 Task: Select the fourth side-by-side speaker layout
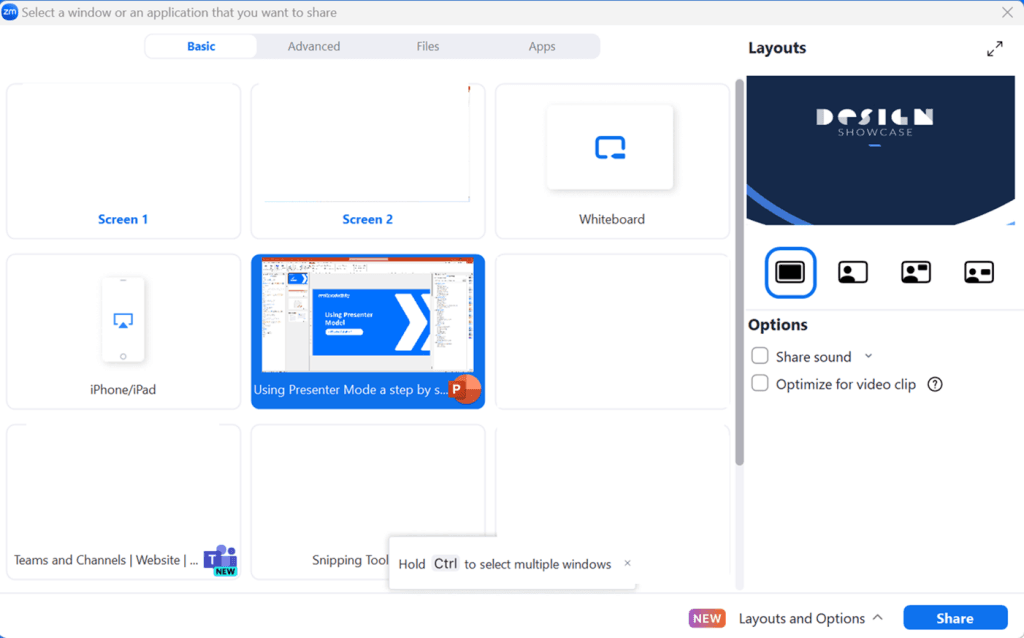coord(978,272)
